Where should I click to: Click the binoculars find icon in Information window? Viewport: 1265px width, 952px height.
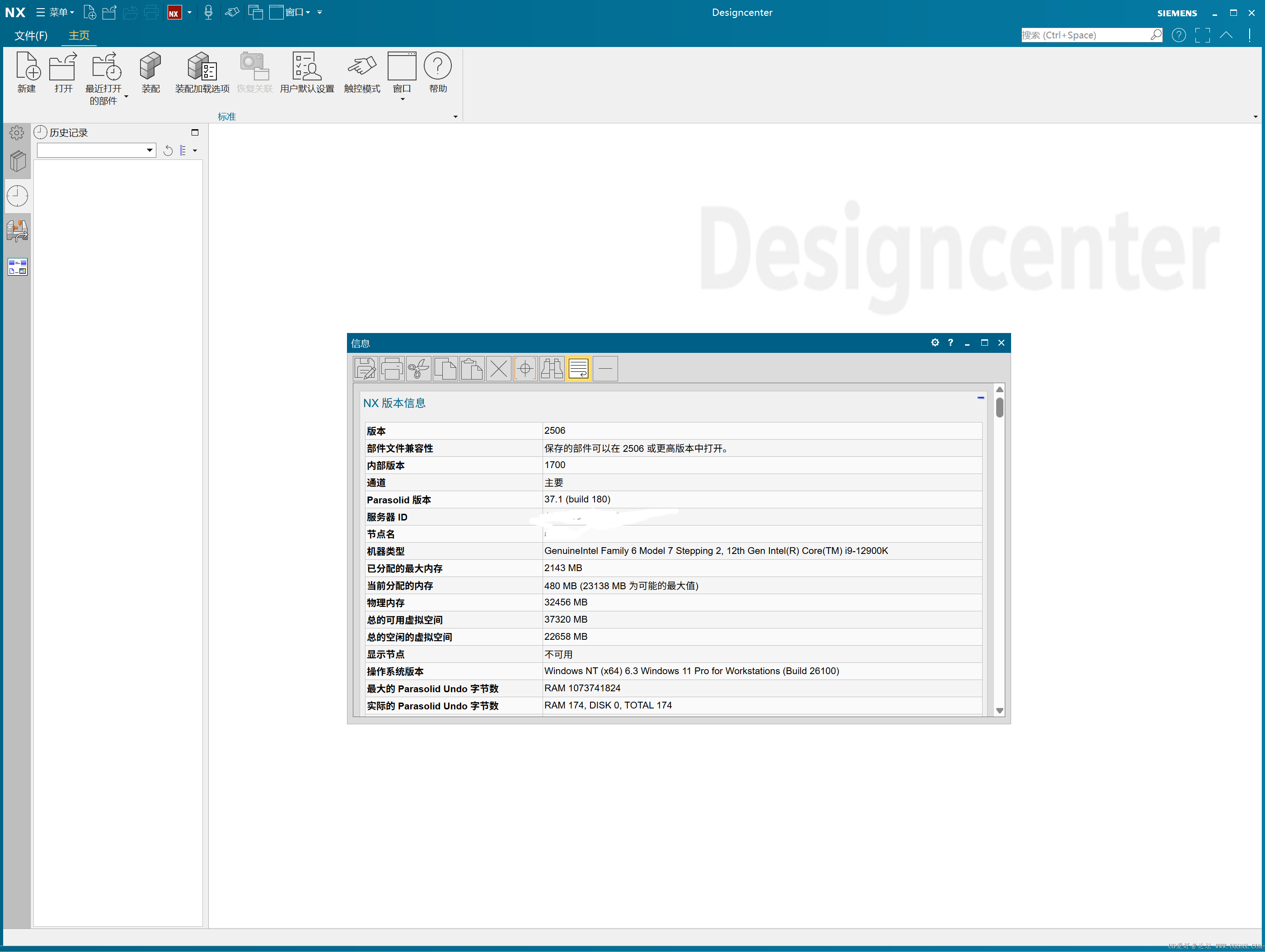552,369
